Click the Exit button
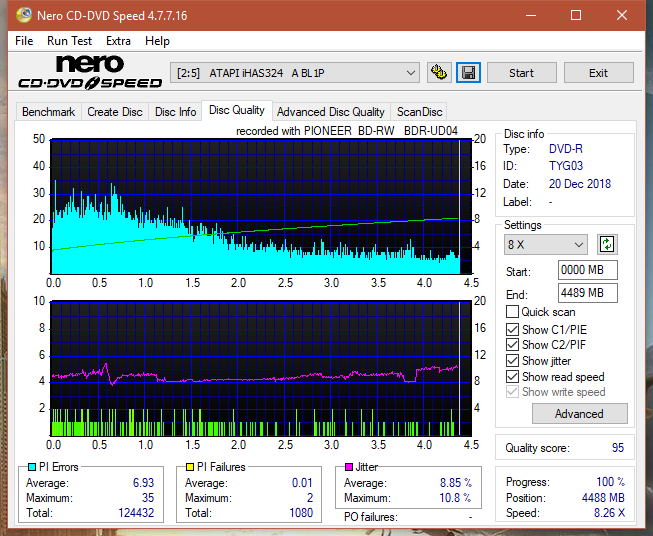The image size is (653, 536). 598,73
